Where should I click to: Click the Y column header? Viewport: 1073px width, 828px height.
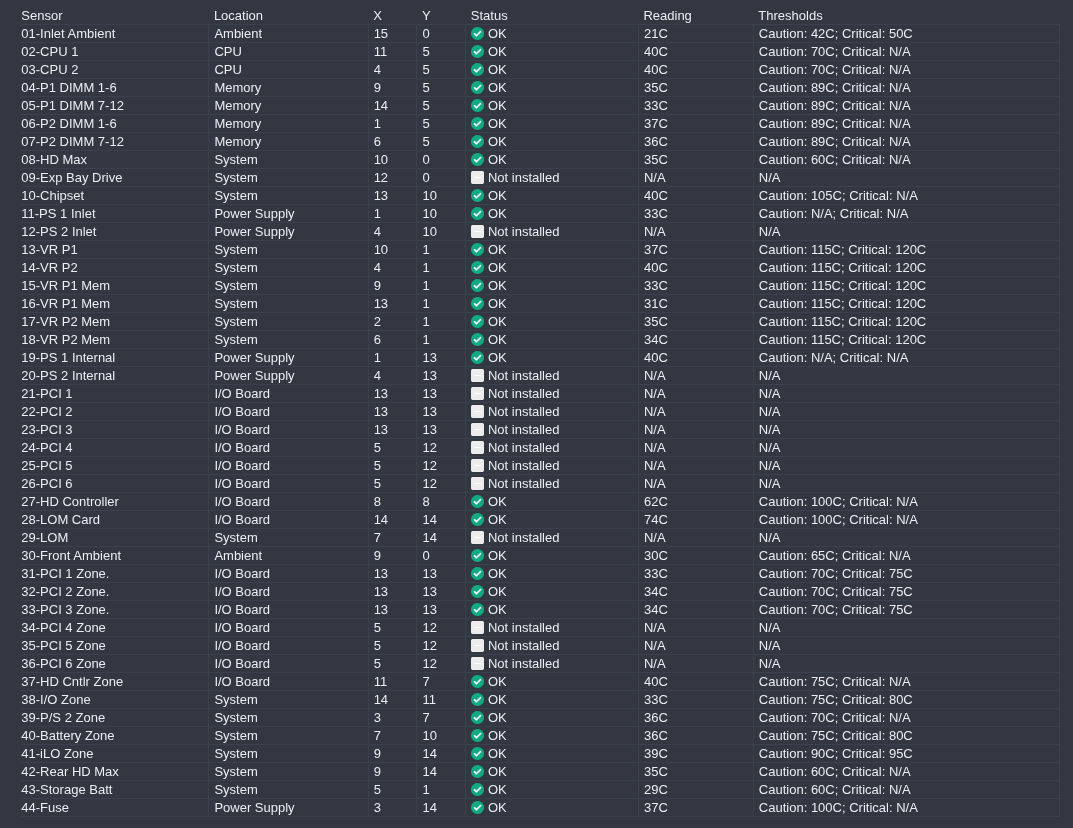(426, 16)
